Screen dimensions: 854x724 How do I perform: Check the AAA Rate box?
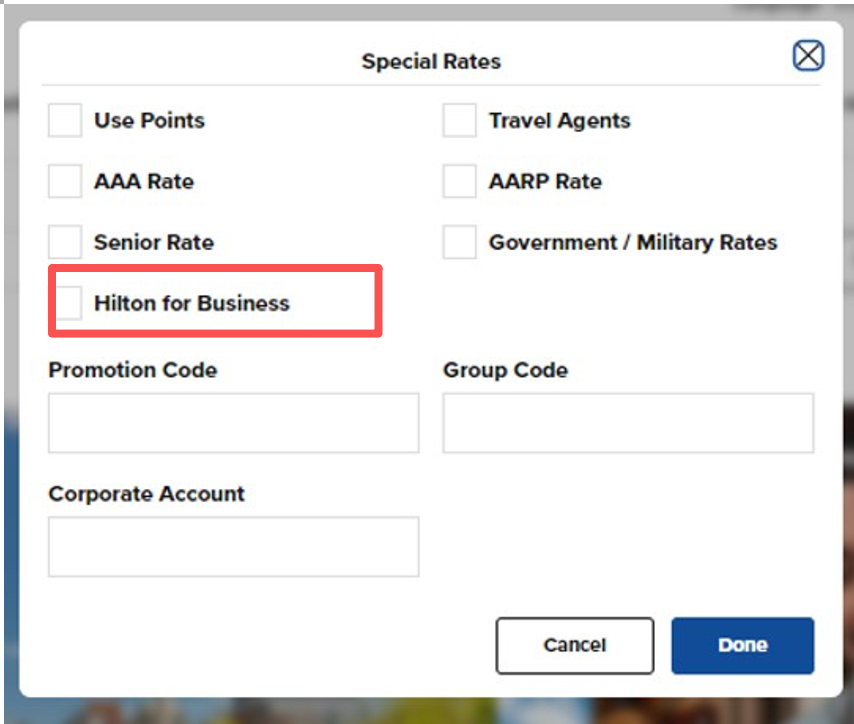[65, 181]
